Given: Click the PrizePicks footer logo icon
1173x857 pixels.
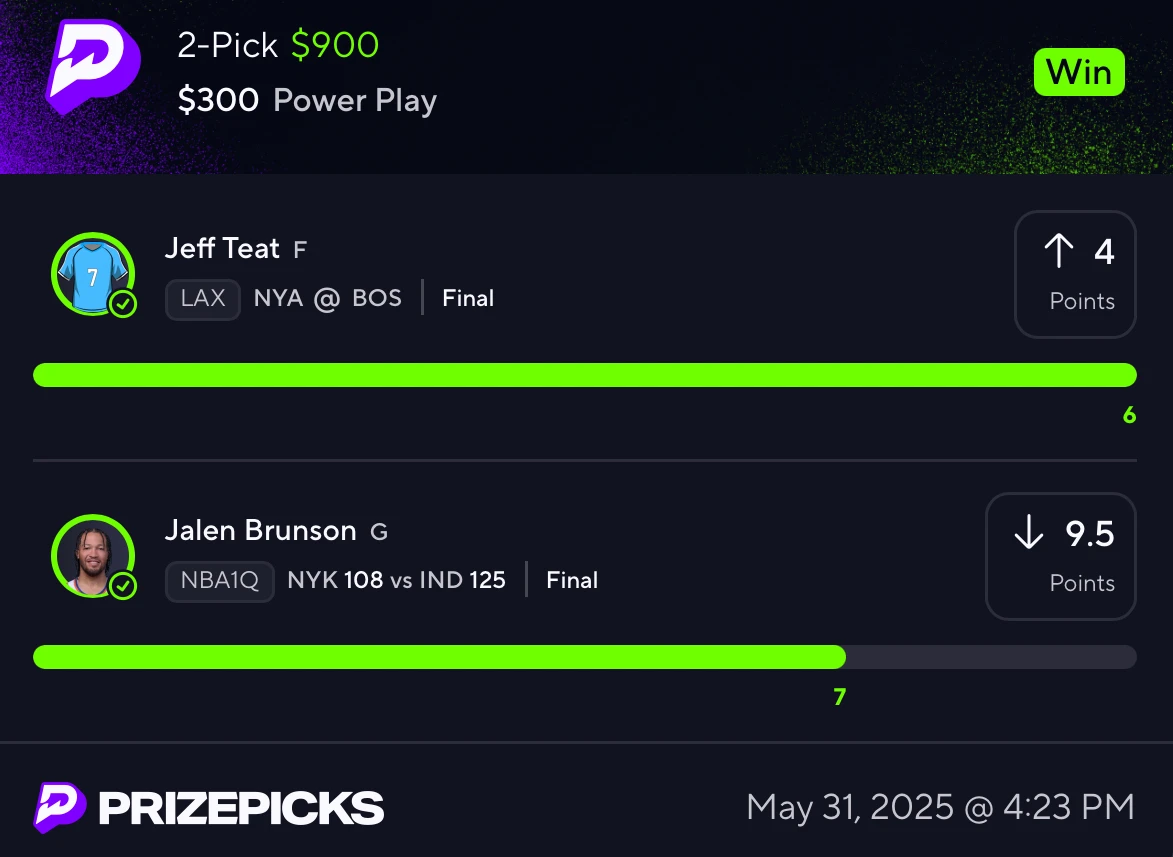Looking at the screenshot, I should click(x=60, y=808).
